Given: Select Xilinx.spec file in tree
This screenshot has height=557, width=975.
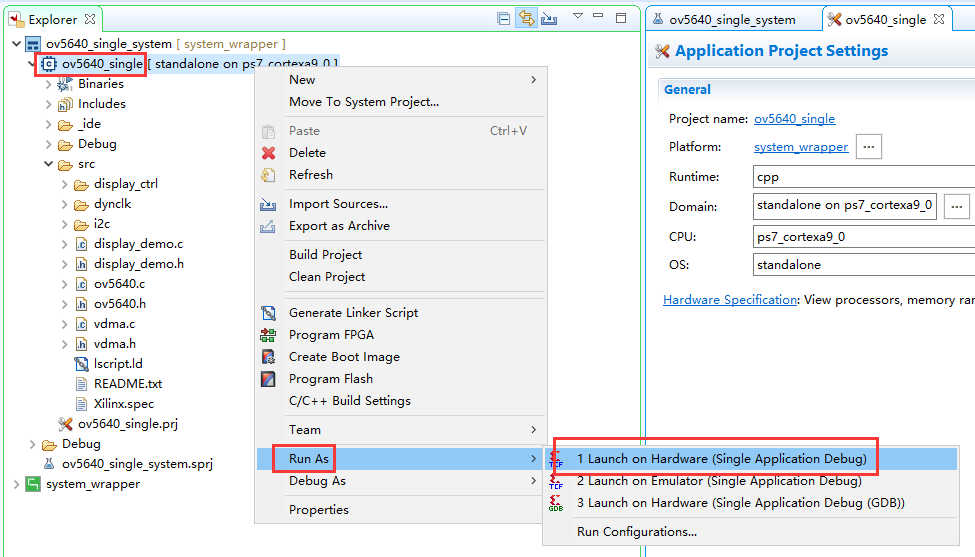Looking at the screenshot, I should click(x=124, y=404).
